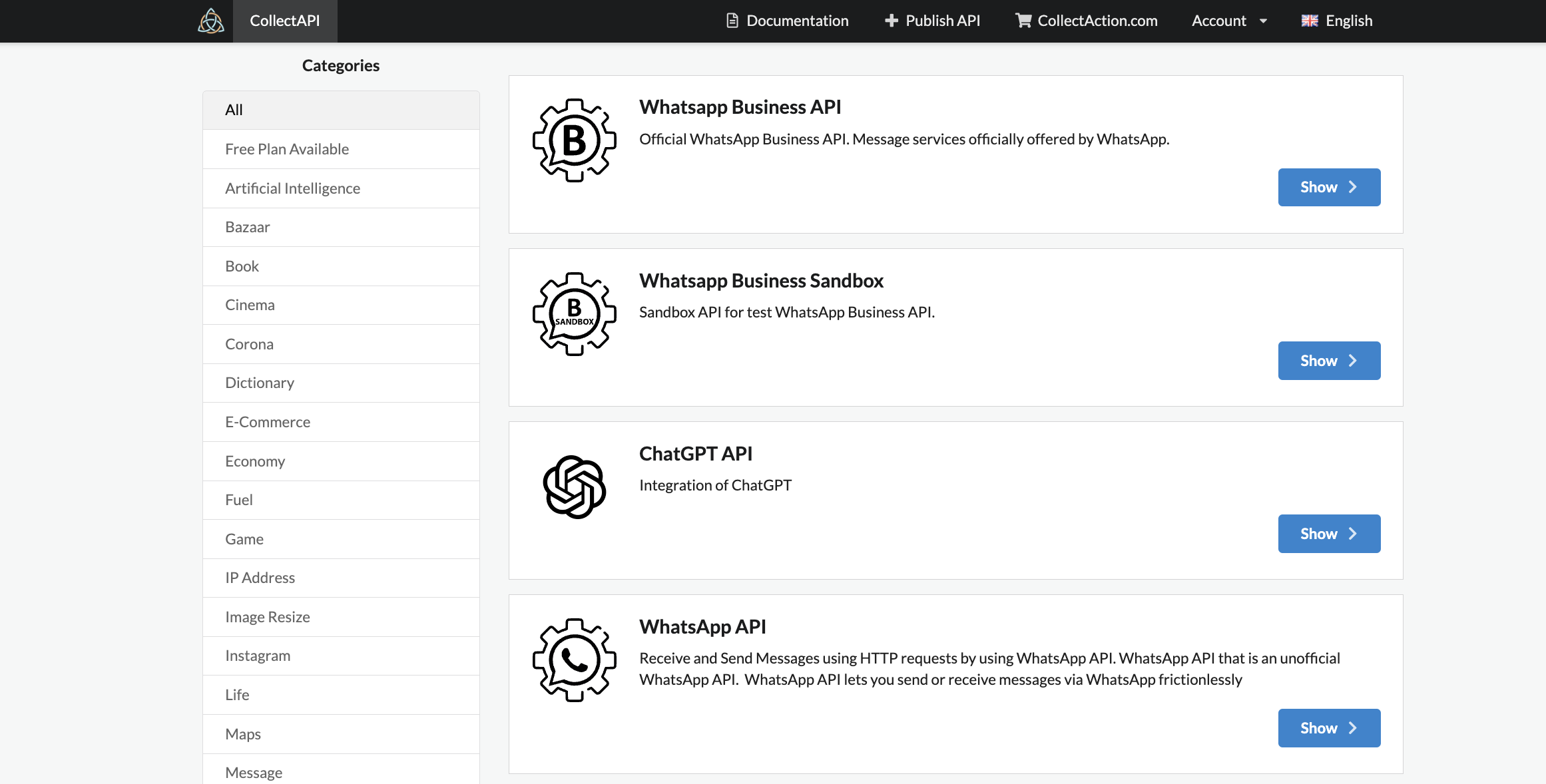Click the Categories heading text
The height and width of the screenshot is (784, 1546).
click(341, 66)
